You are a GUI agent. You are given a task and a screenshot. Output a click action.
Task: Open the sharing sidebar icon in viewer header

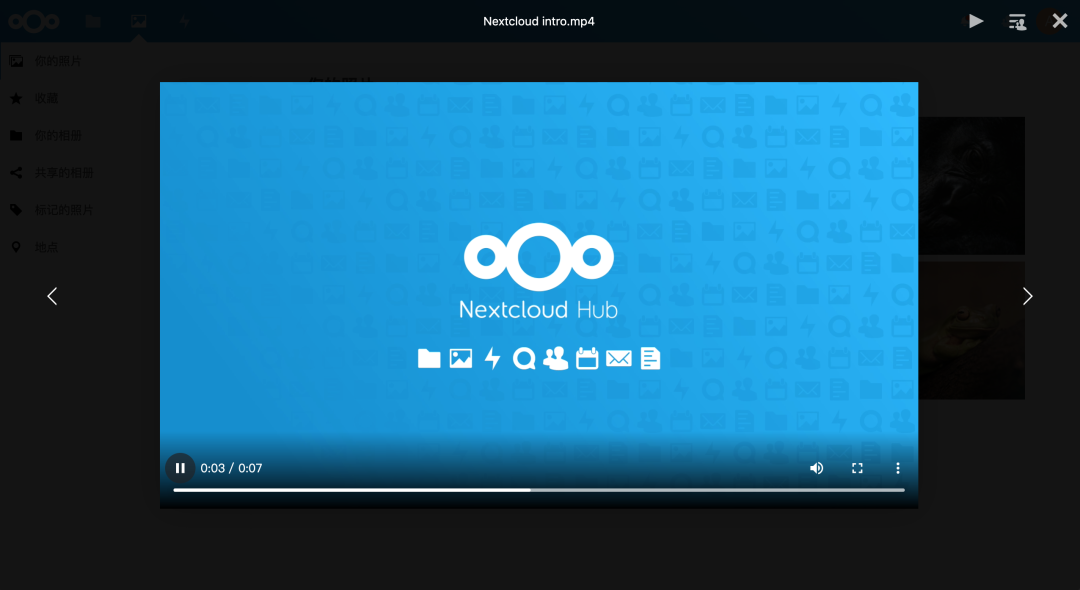[1017, 21]
